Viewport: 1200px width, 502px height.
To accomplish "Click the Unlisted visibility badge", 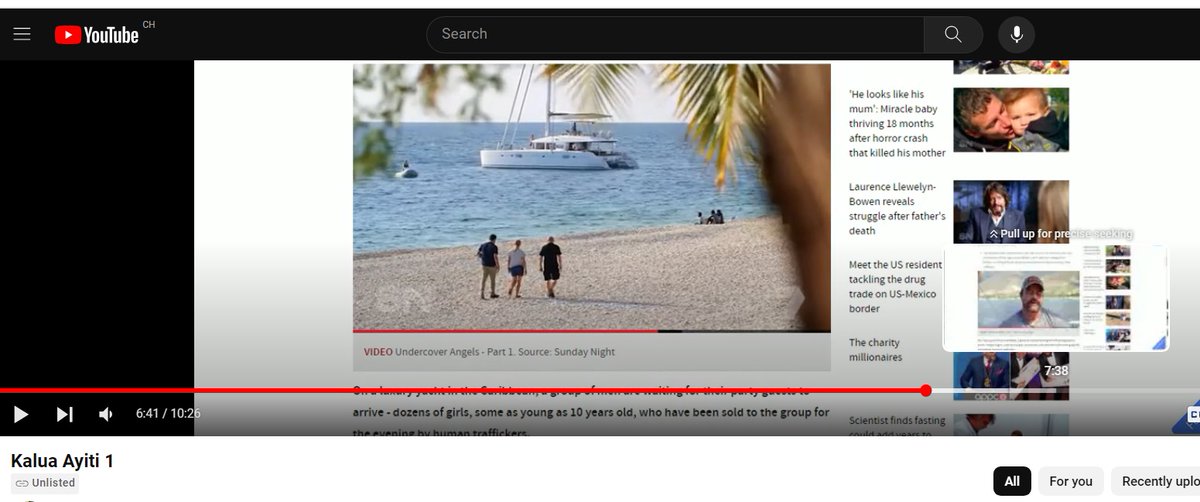I will [45, 483].
